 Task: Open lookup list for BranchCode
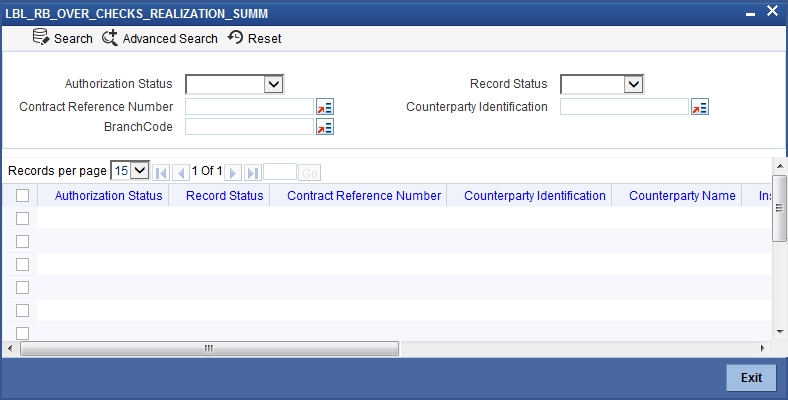[325, 127]
